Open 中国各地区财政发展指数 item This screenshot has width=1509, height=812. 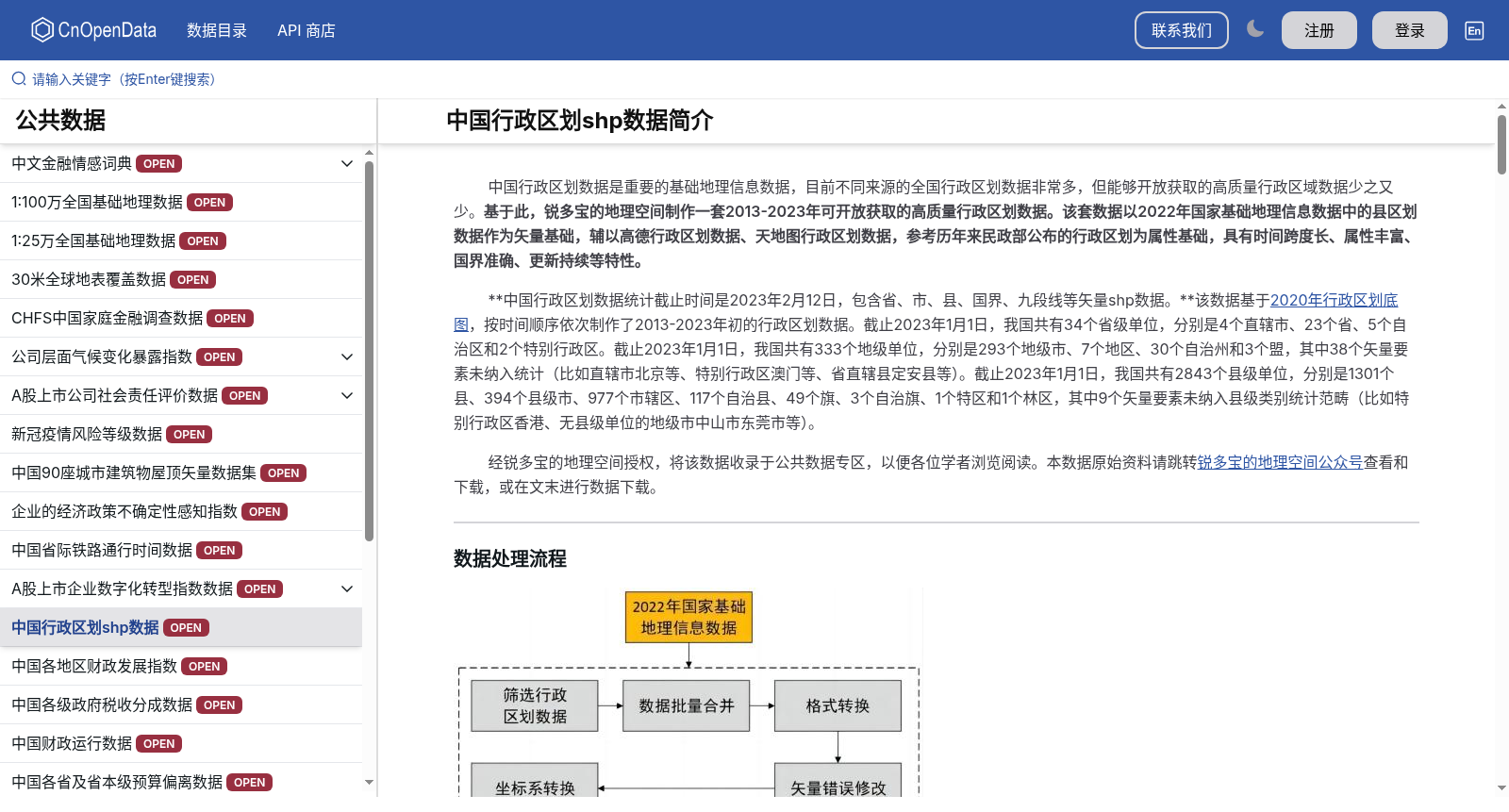pos(181,666)
